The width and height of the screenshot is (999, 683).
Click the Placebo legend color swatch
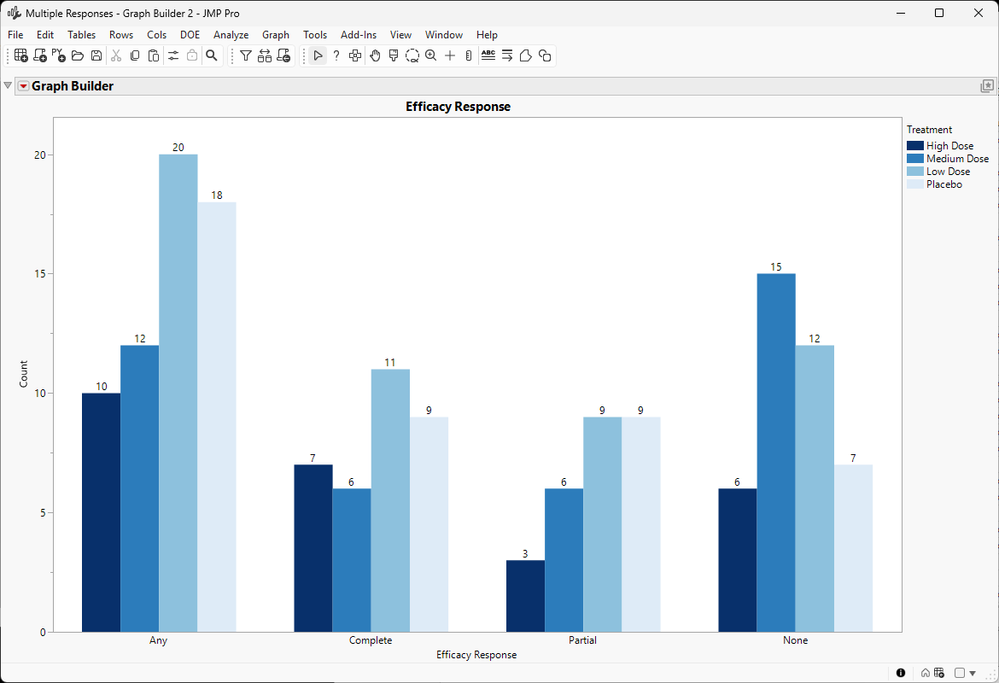(x=915, y=184)
